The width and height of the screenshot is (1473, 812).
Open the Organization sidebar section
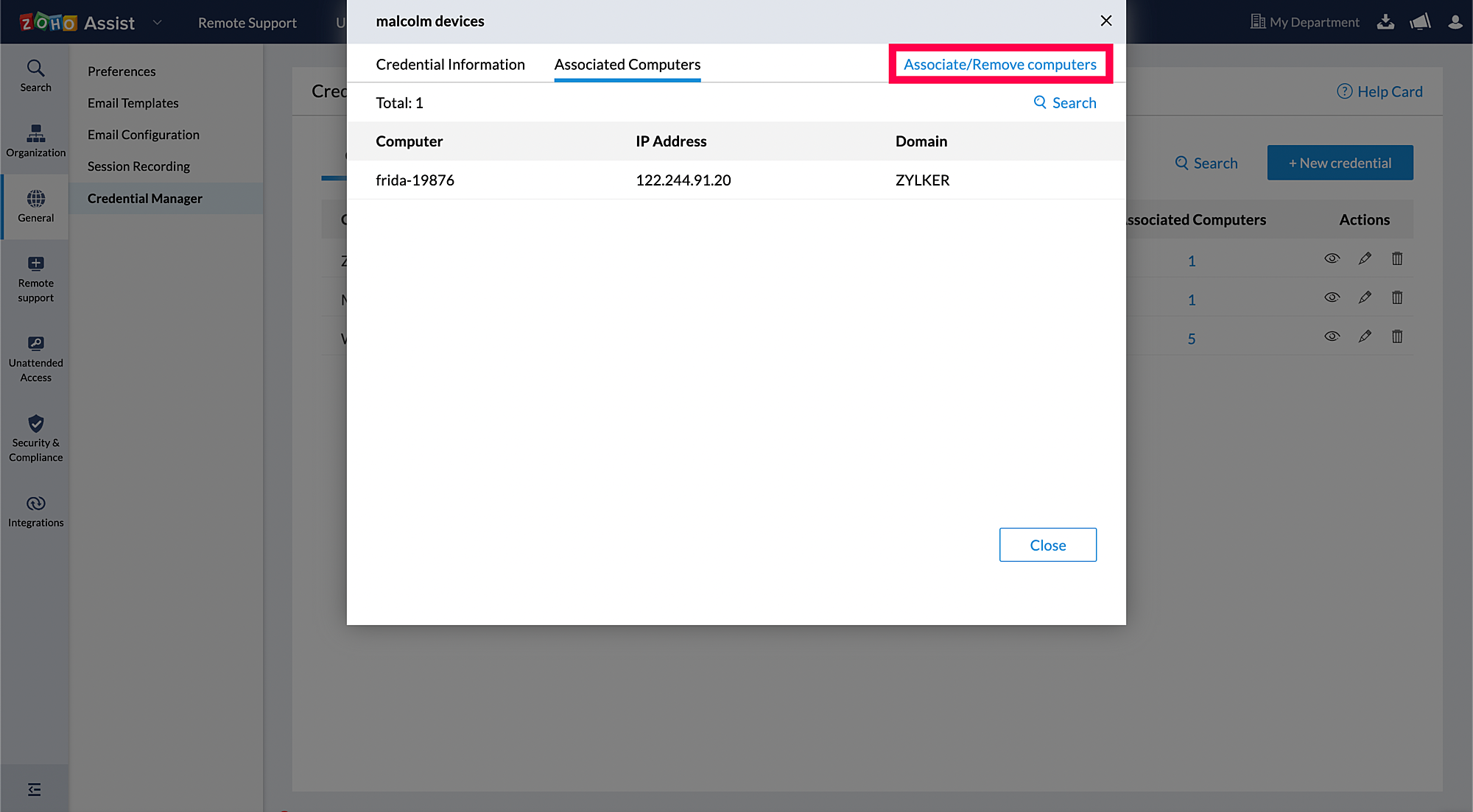click(35, 141)
